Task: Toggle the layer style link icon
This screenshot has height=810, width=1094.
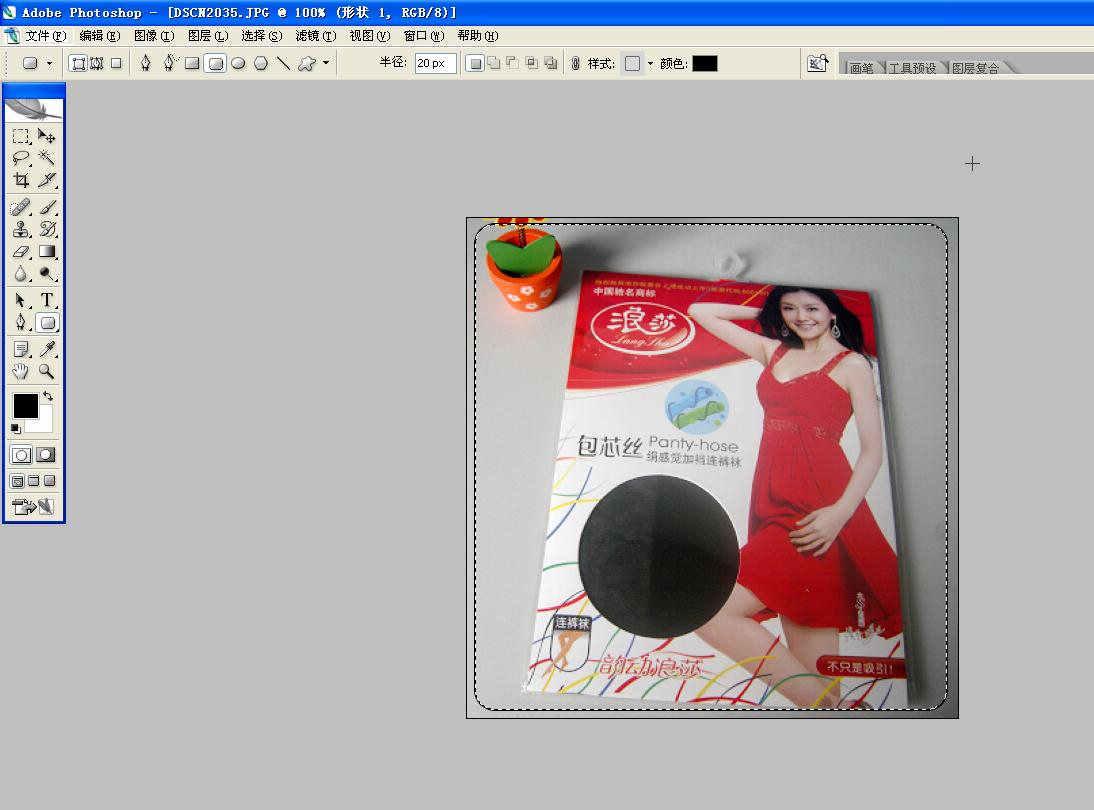Action: (x=576, y=63)
